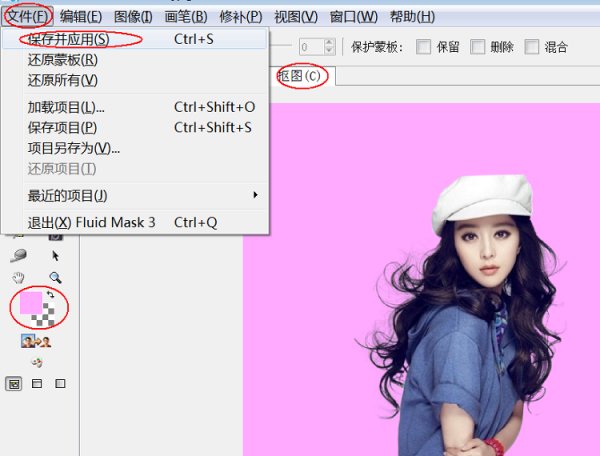Select the Zoom magnifier tool

click(56, 277)
